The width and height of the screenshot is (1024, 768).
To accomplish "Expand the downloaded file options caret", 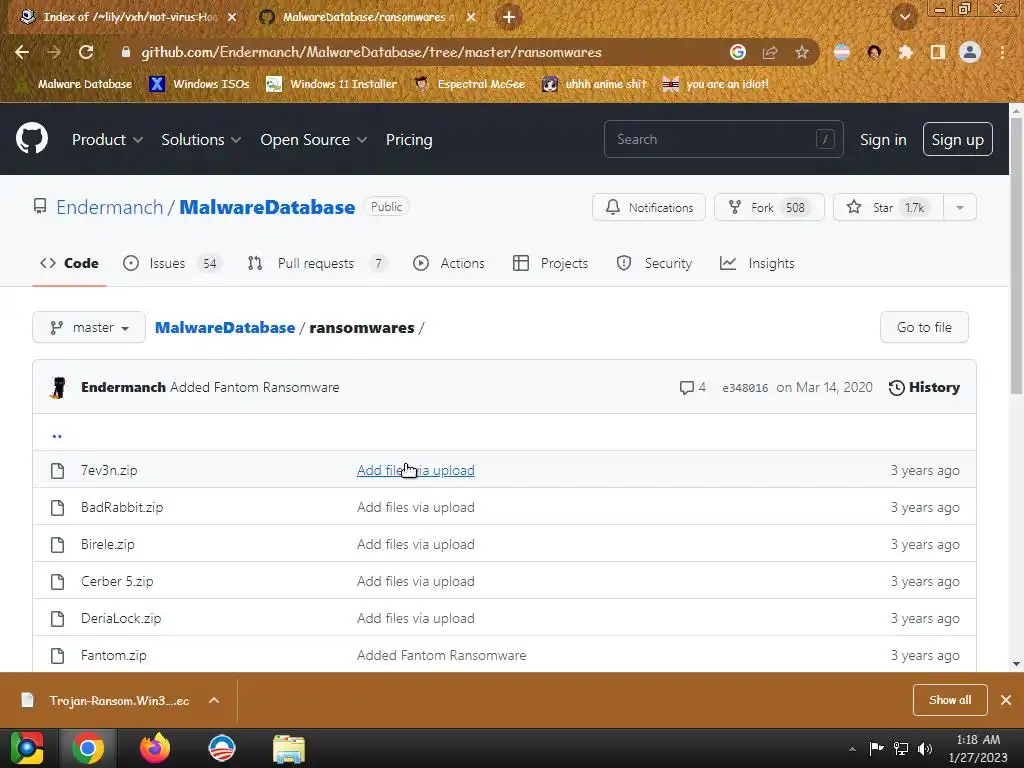I will [x=214, y=700].
